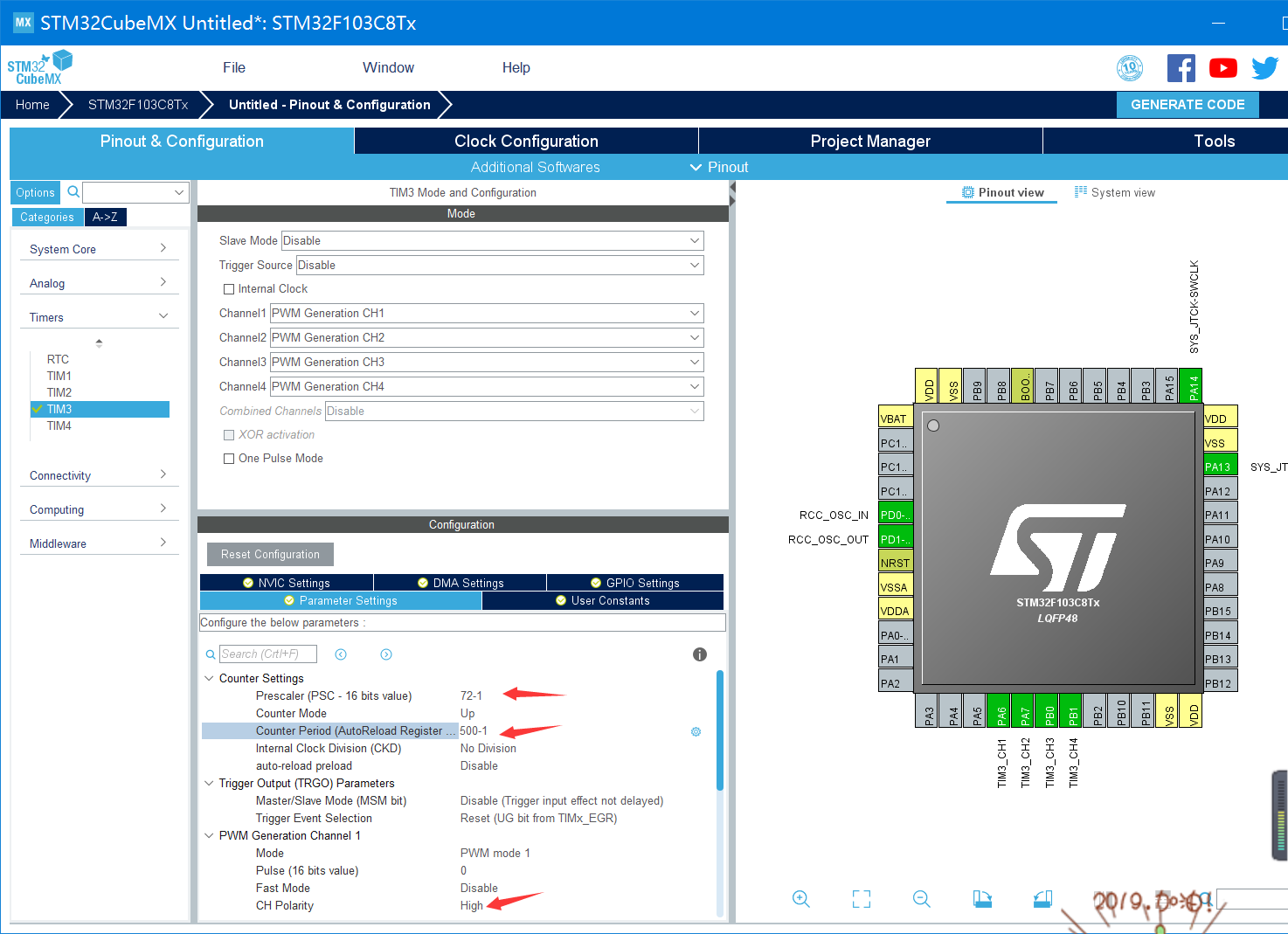This screenshot has width=1288, height=934.
Task: Click the parameter list vertical scrollbar
Action: (720, 730)
